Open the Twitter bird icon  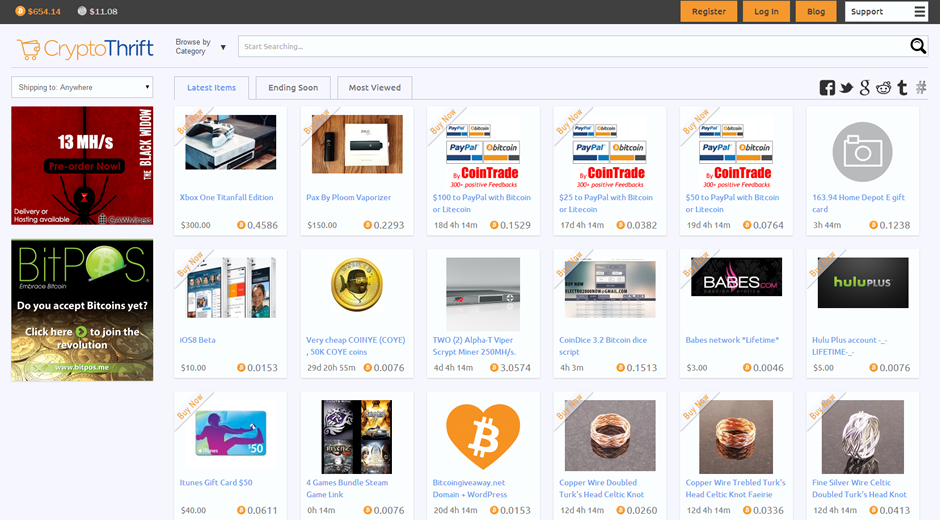click(x=846, y=88)
